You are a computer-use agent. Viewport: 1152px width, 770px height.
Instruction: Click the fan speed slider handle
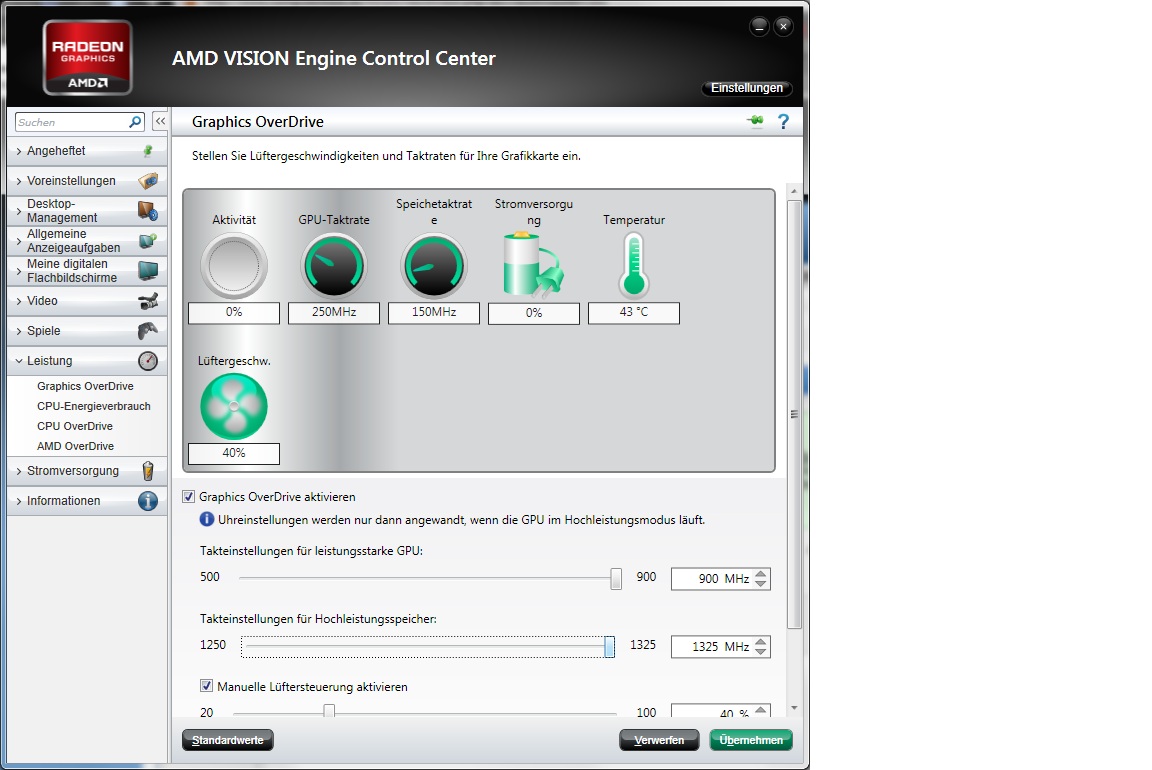(329, 710)
